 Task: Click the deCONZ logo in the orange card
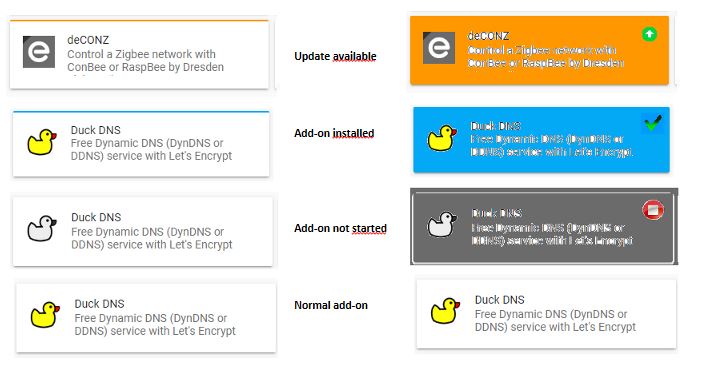point(439,48)
